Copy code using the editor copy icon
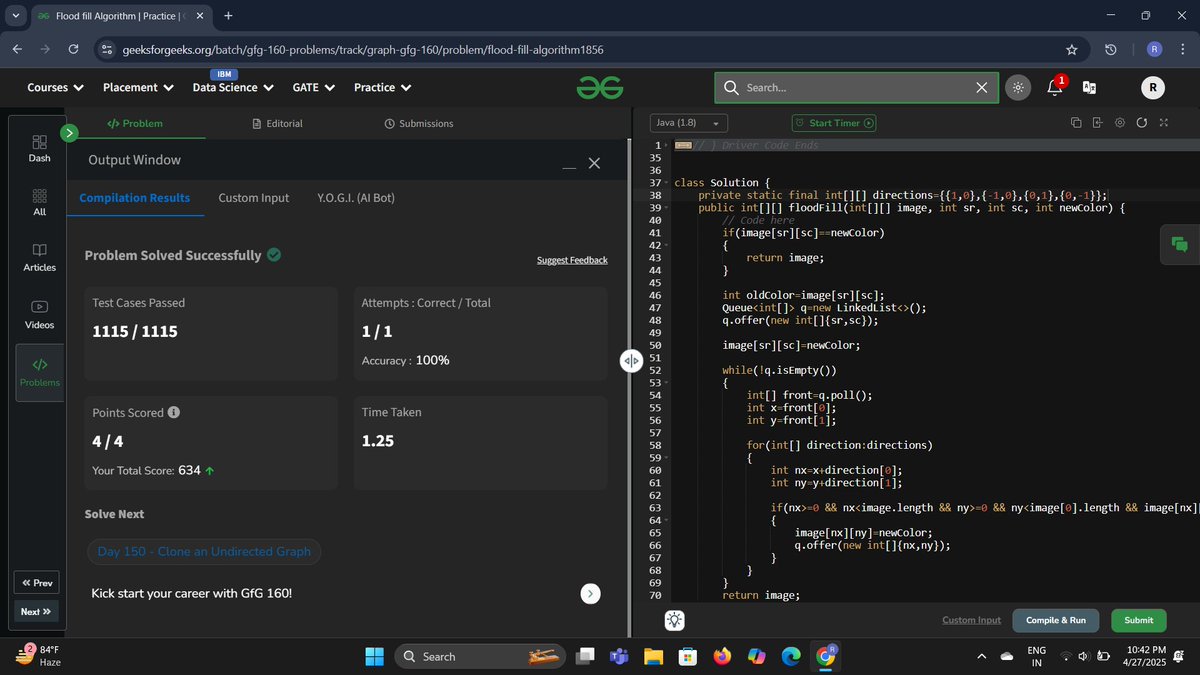Screen dimensions: 1200x675 (x=1076, y=123)
